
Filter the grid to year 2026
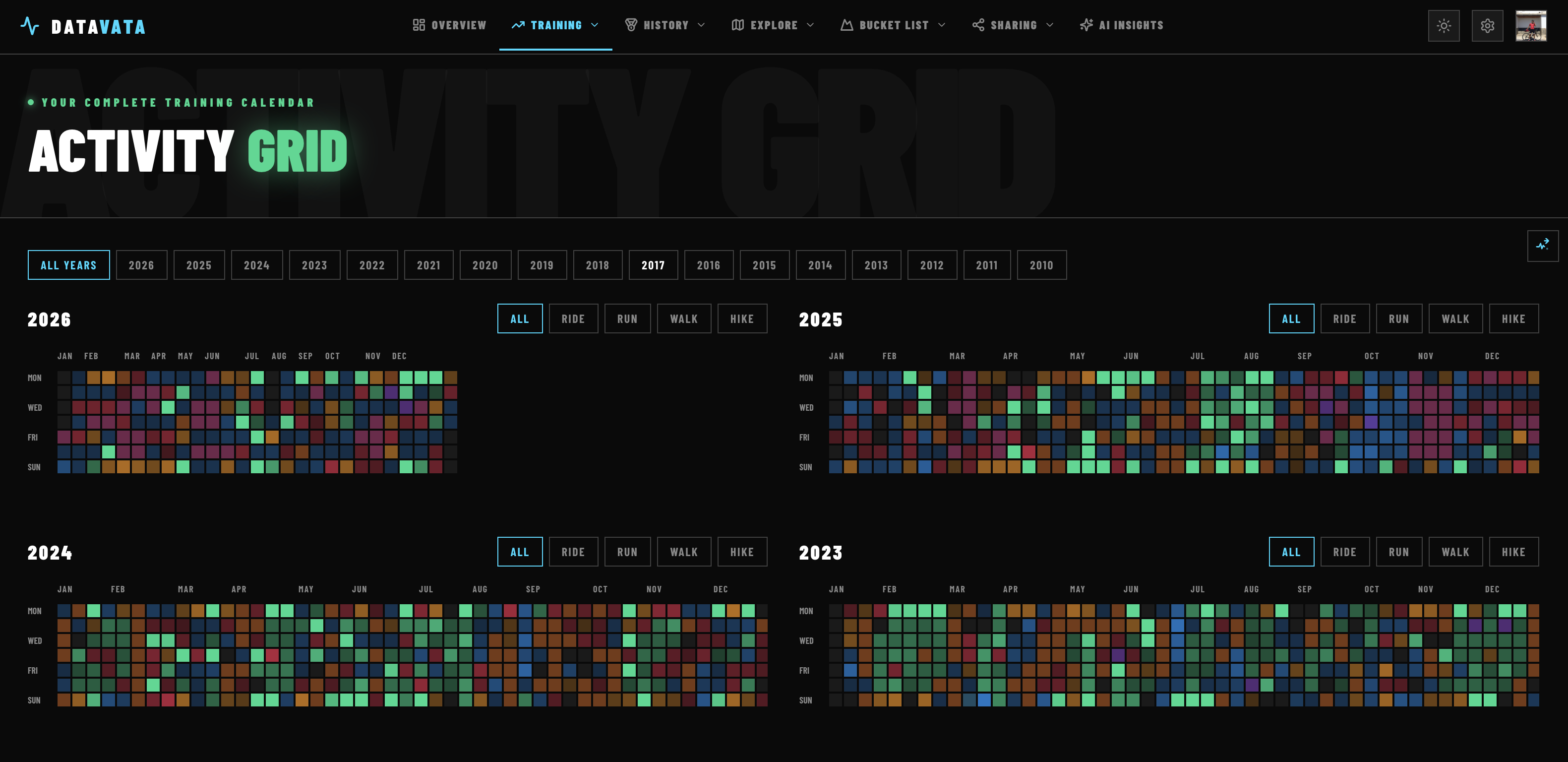[x=141, y=265]
